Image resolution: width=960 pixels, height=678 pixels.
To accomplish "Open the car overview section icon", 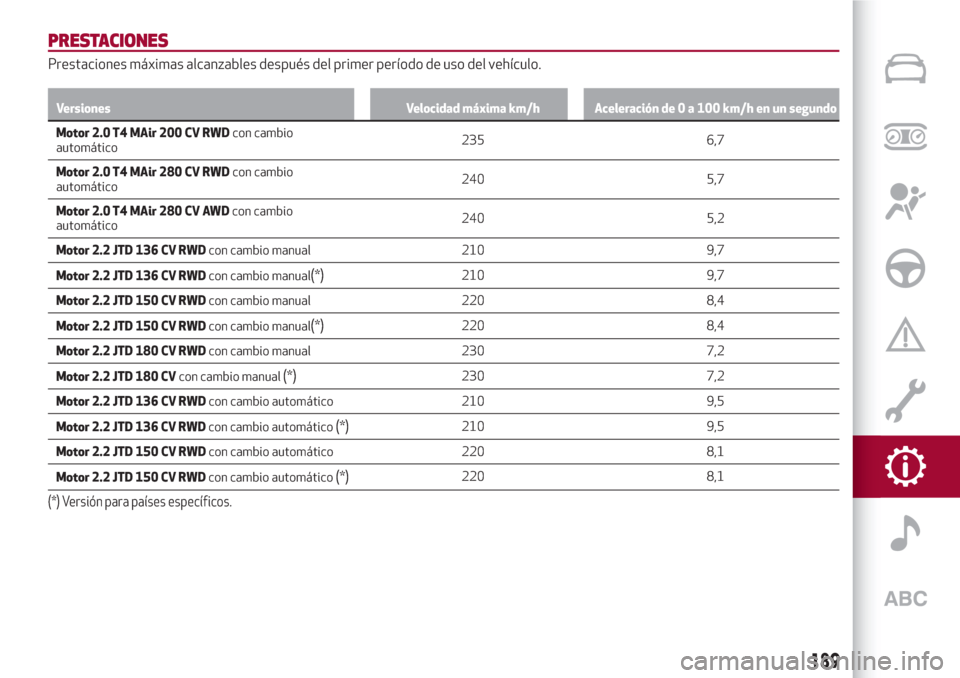I will [905, 68].
